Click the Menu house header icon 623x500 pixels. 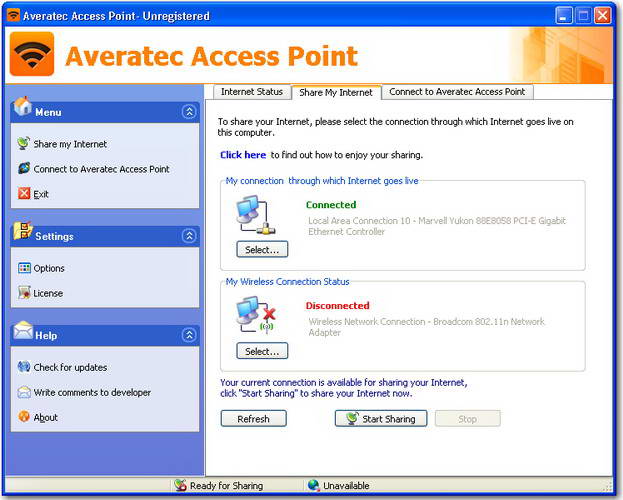(23, 107)
